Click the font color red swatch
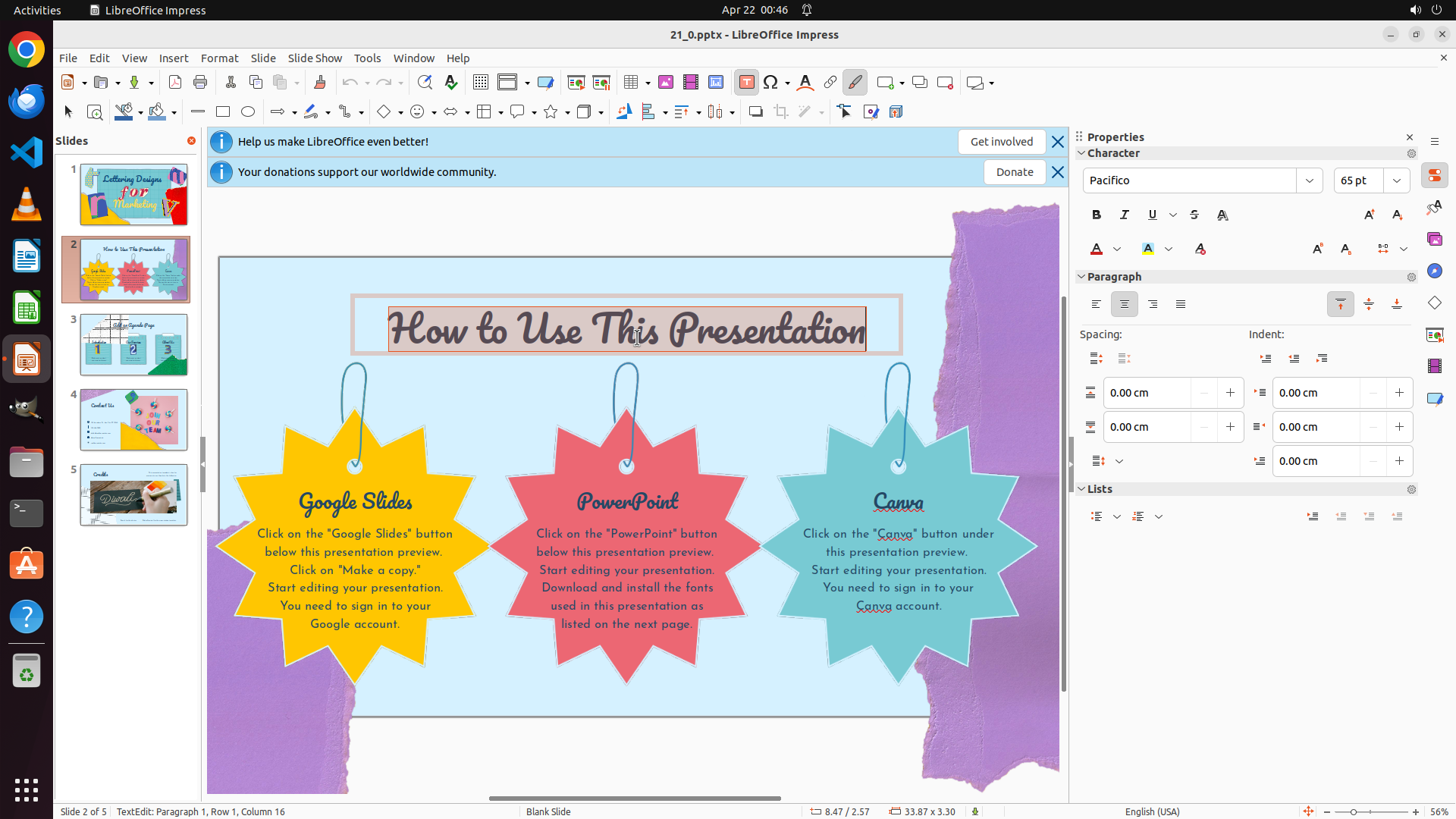The image size is (1456, 819). click(x=1097, y=249)
